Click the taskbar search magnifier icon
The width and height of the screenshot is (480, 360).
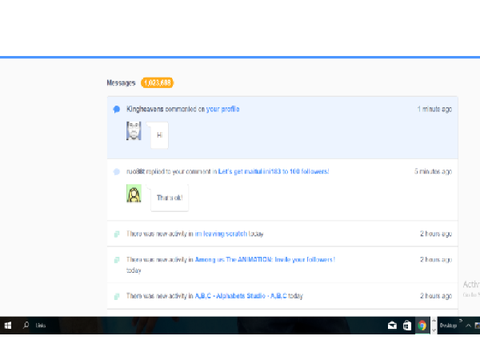click(x=26, y=325)
